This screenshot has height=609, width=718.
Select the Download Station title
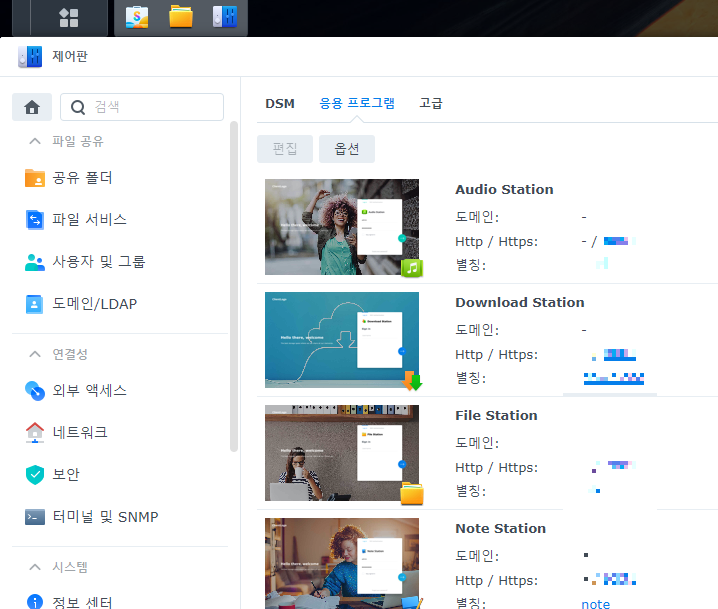click(520, 303)
